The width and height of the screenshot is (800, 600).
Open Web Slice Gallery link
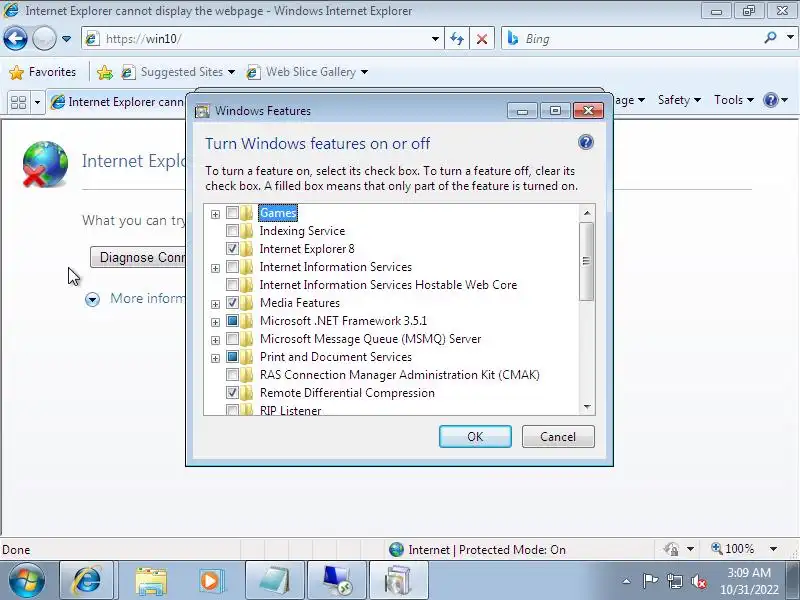307,72
